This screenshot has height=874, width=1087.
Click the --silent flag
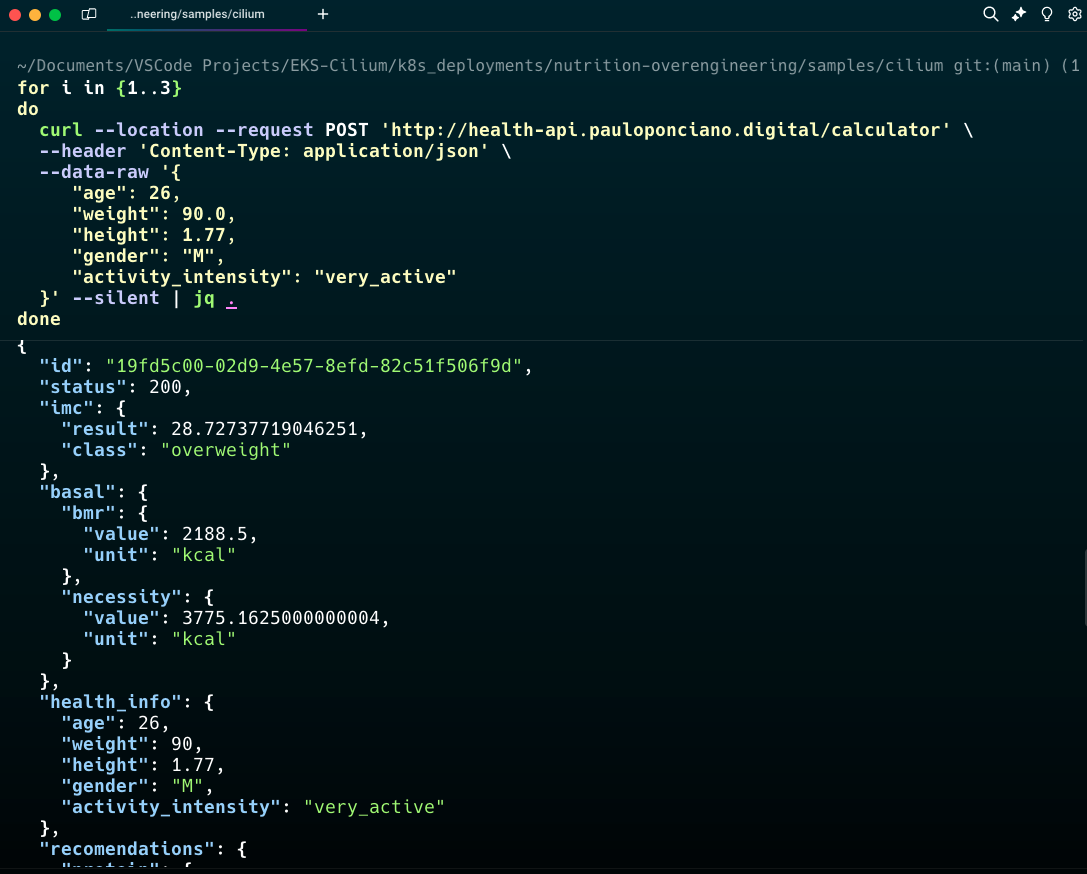(x=116, y=298)
